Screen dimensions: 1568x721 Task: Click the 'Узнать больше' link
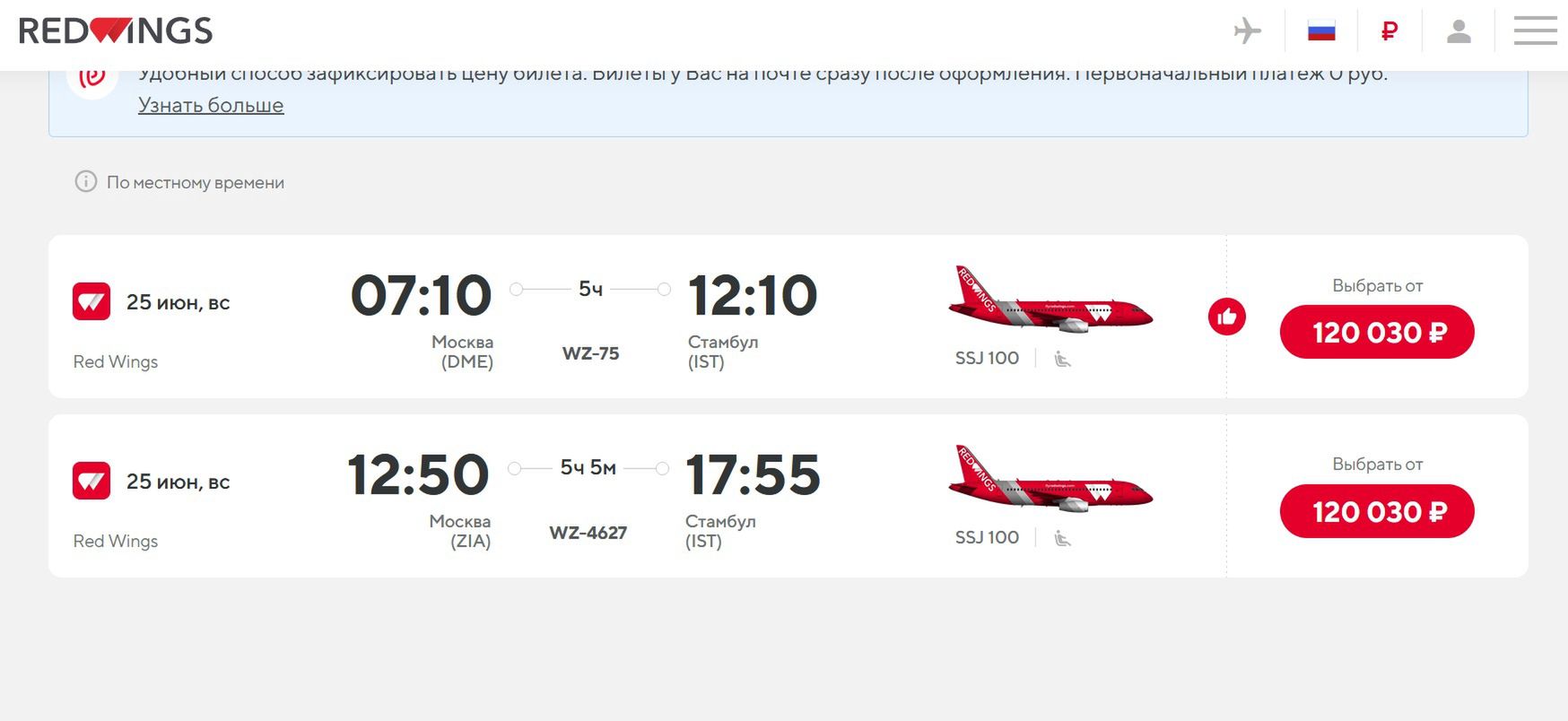211,105
